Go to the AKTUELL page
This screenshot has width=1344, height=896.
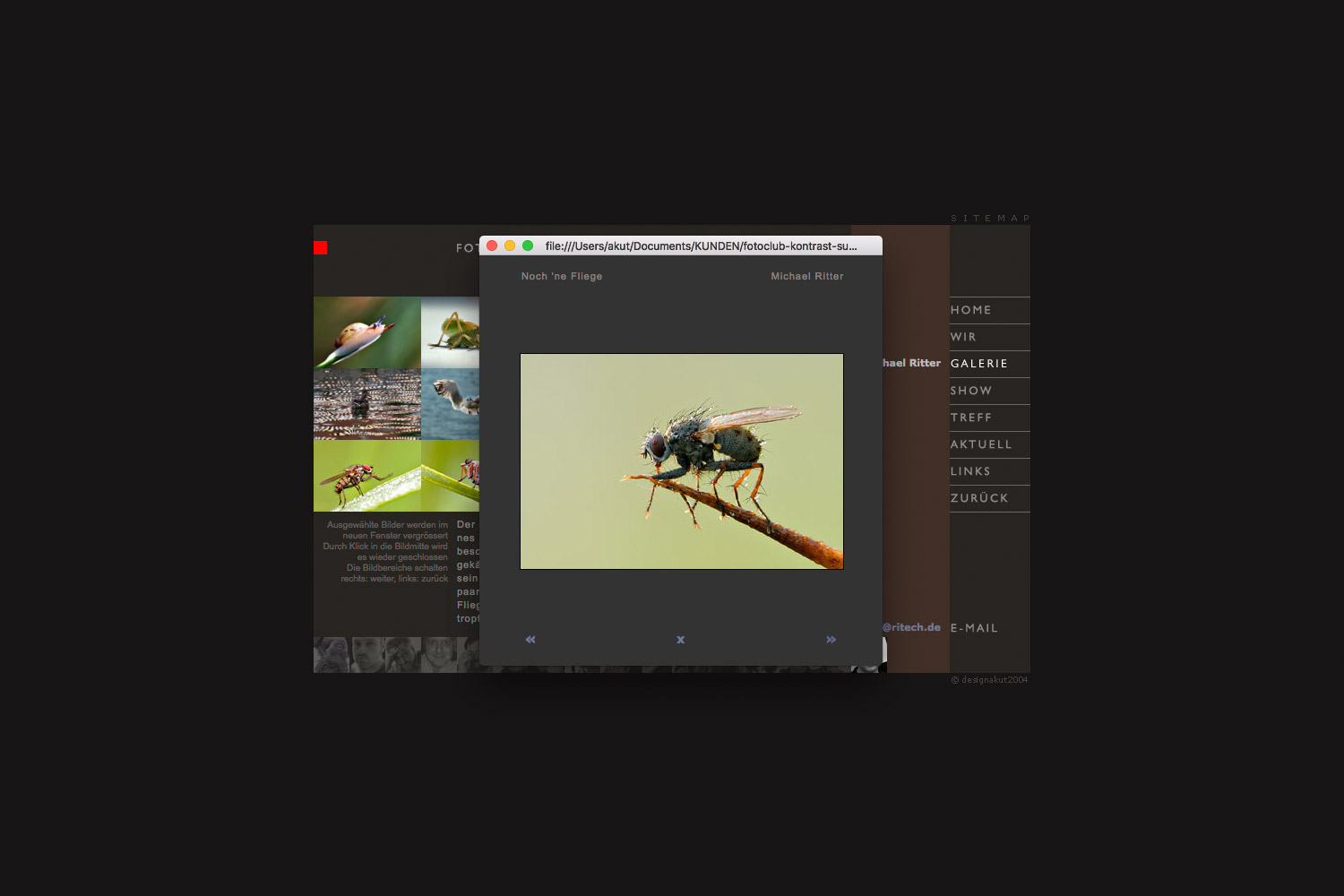tap(981, 444)
